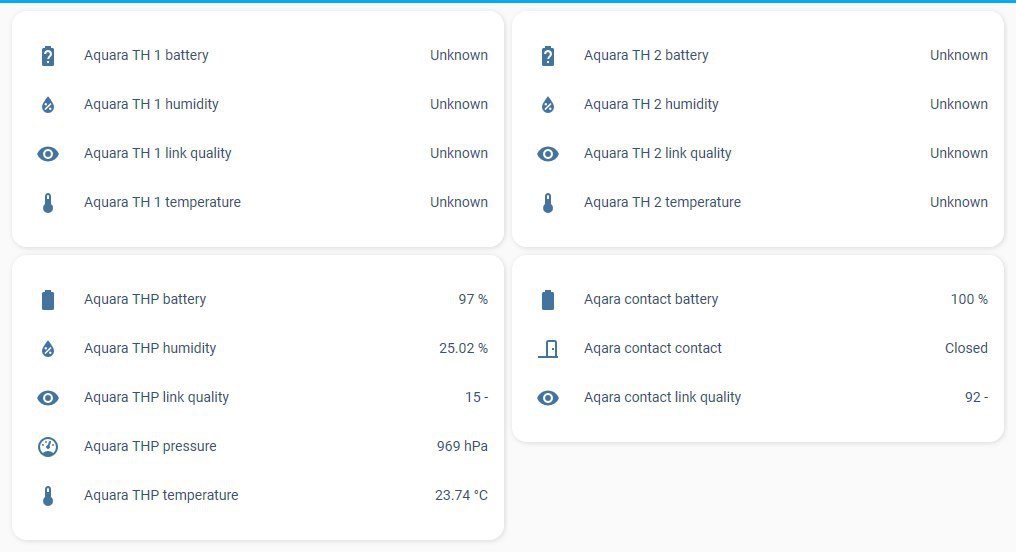Click the Aquara THP battery 97 % value
This screenshot has height=552, width=1016.
coord(473,299)
